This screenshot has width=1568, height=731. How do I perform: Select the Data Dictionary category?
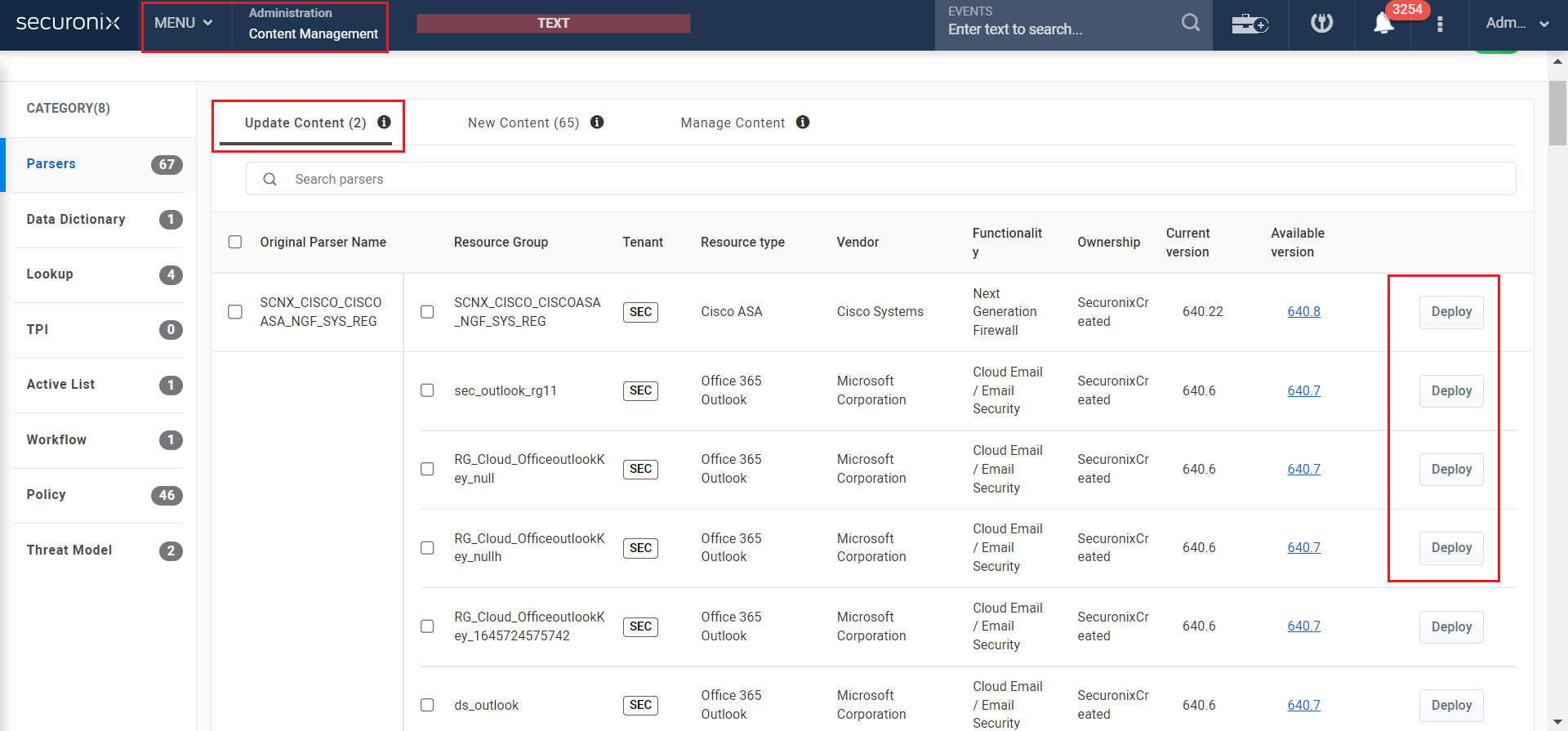pos(98,219)
